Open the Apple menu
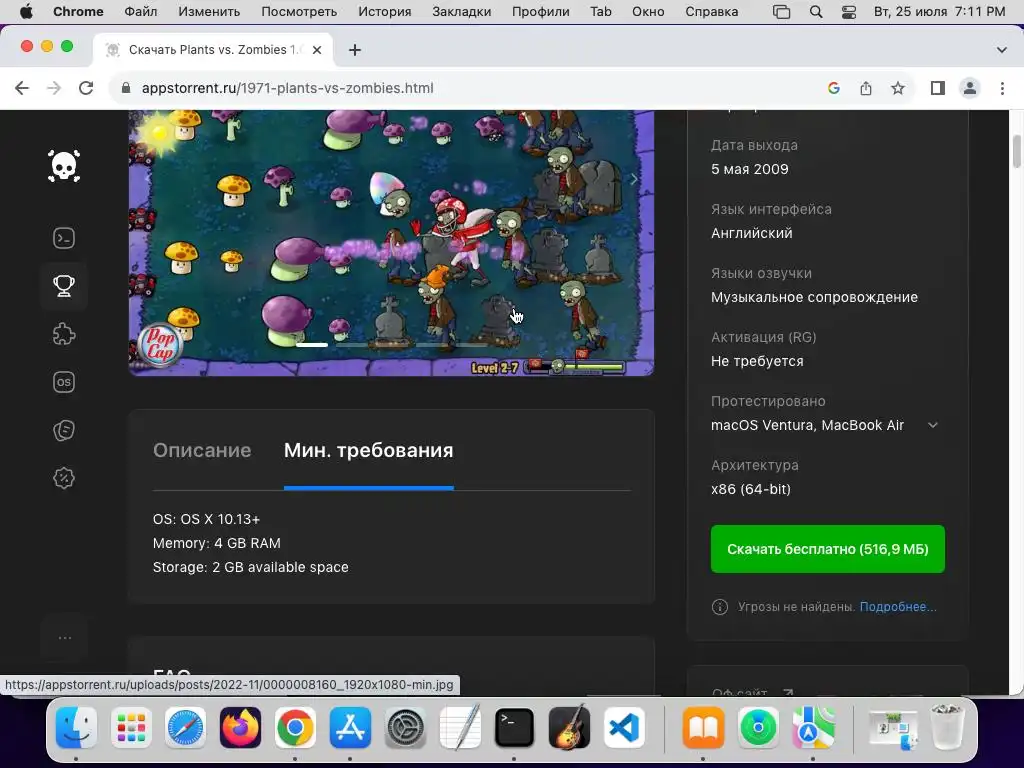 [x=26, y=12]
